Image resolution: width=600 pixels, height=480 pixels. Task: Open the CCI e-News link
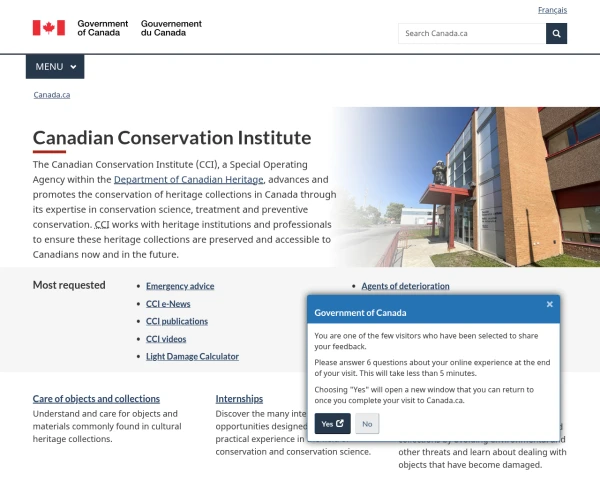[168, 304]
